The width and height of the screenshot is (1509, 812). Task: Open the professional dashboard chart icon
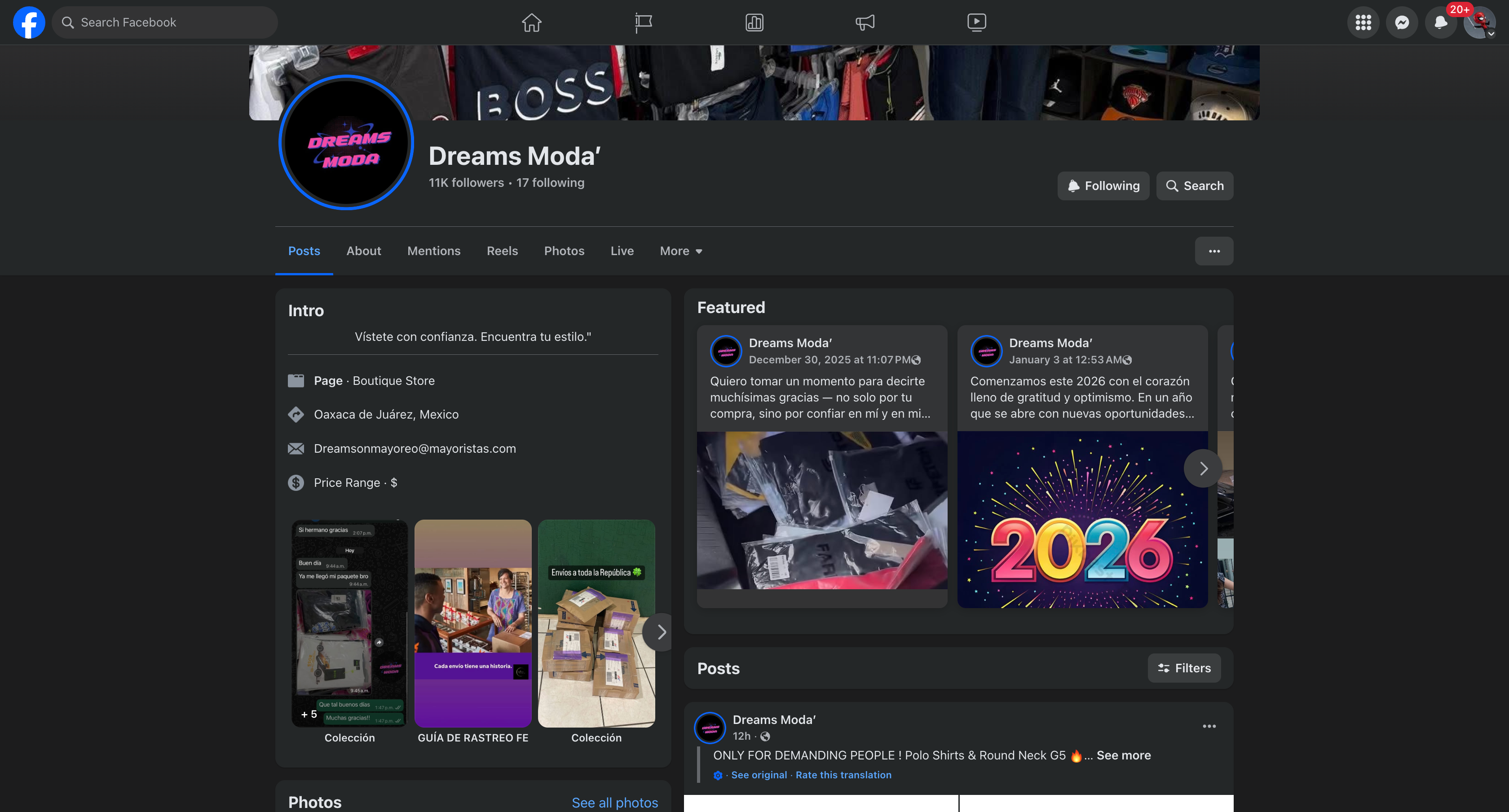click(754, 22)
